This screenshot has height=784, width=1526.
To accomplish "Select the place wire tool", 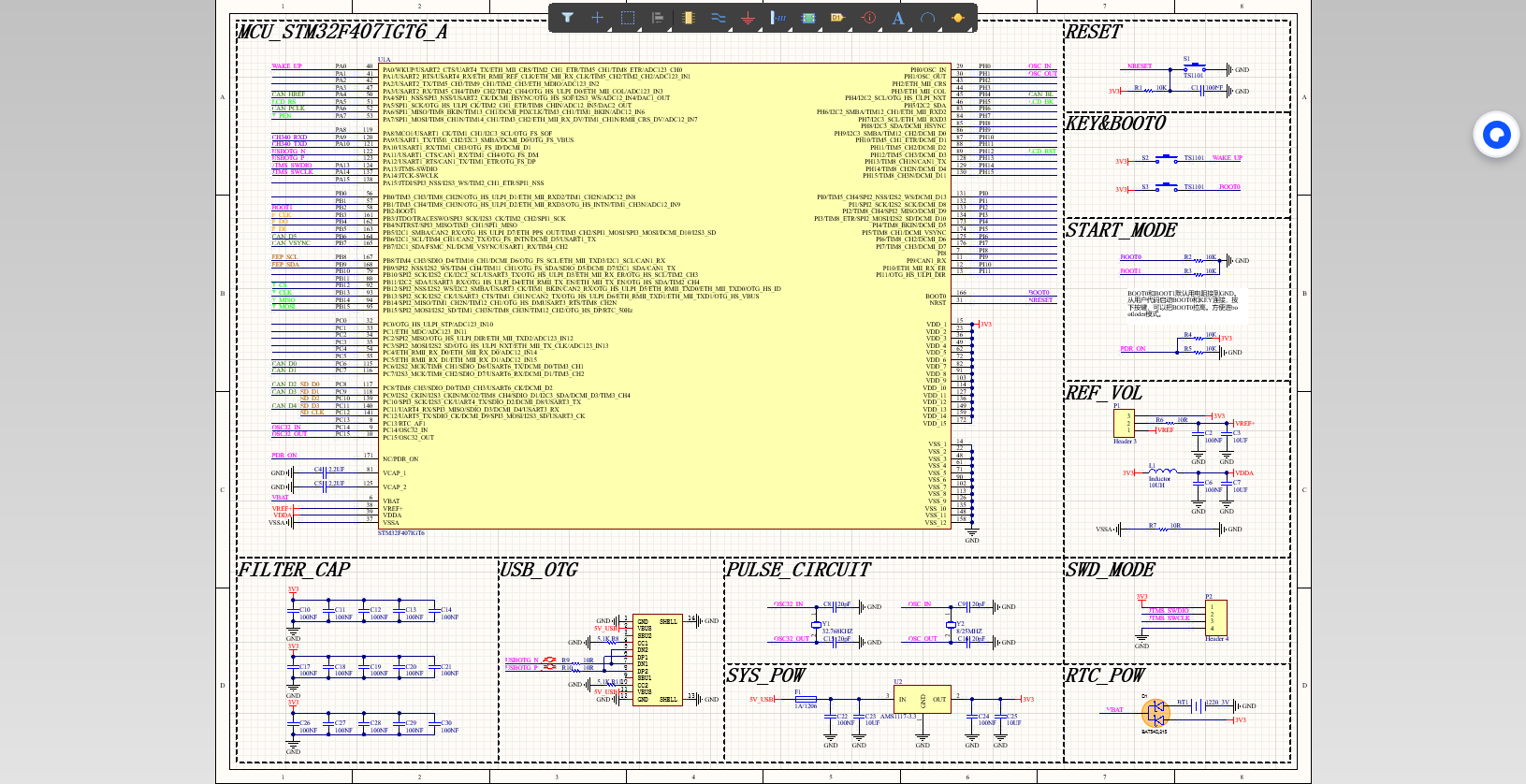I will [x=718, y=18].
